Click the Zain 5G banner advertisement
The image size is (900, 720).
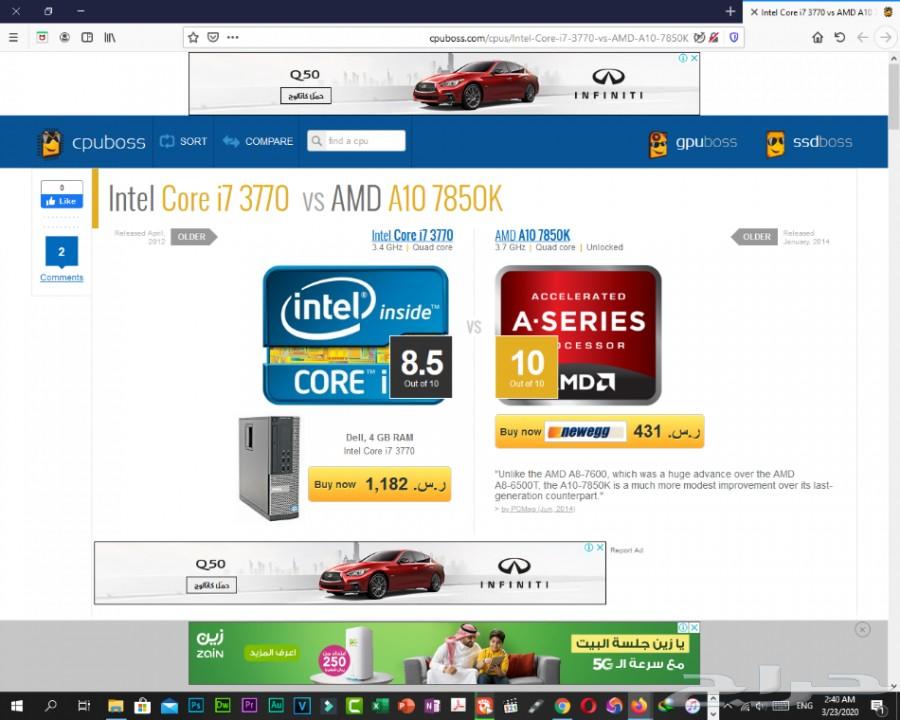444,653
